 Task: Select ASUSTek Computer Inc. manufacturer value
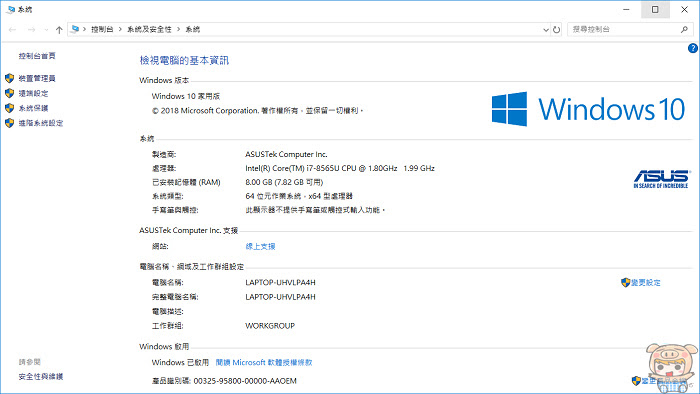pos(286,154)
